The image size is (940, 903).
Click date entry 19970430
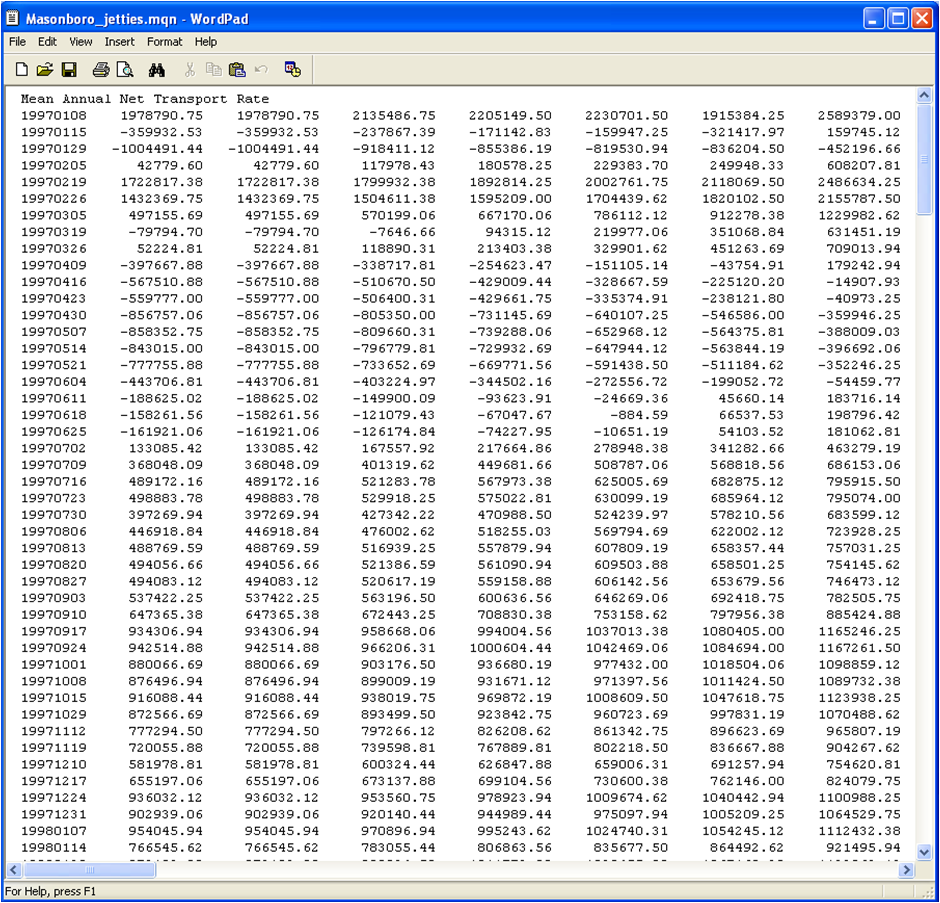point(54,315)
